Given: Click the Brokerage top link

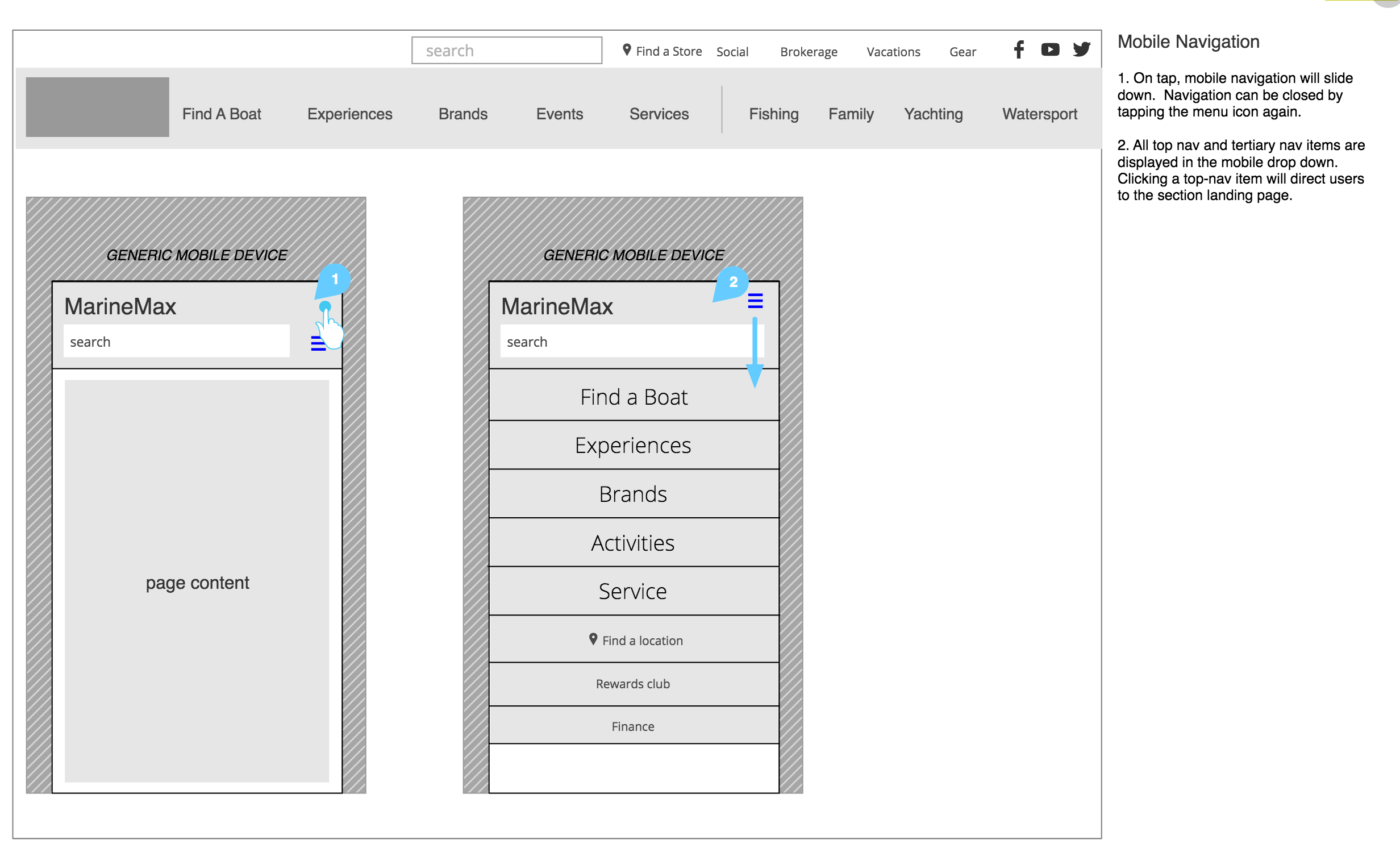Looking at the screenshot, I should (808, 52).
